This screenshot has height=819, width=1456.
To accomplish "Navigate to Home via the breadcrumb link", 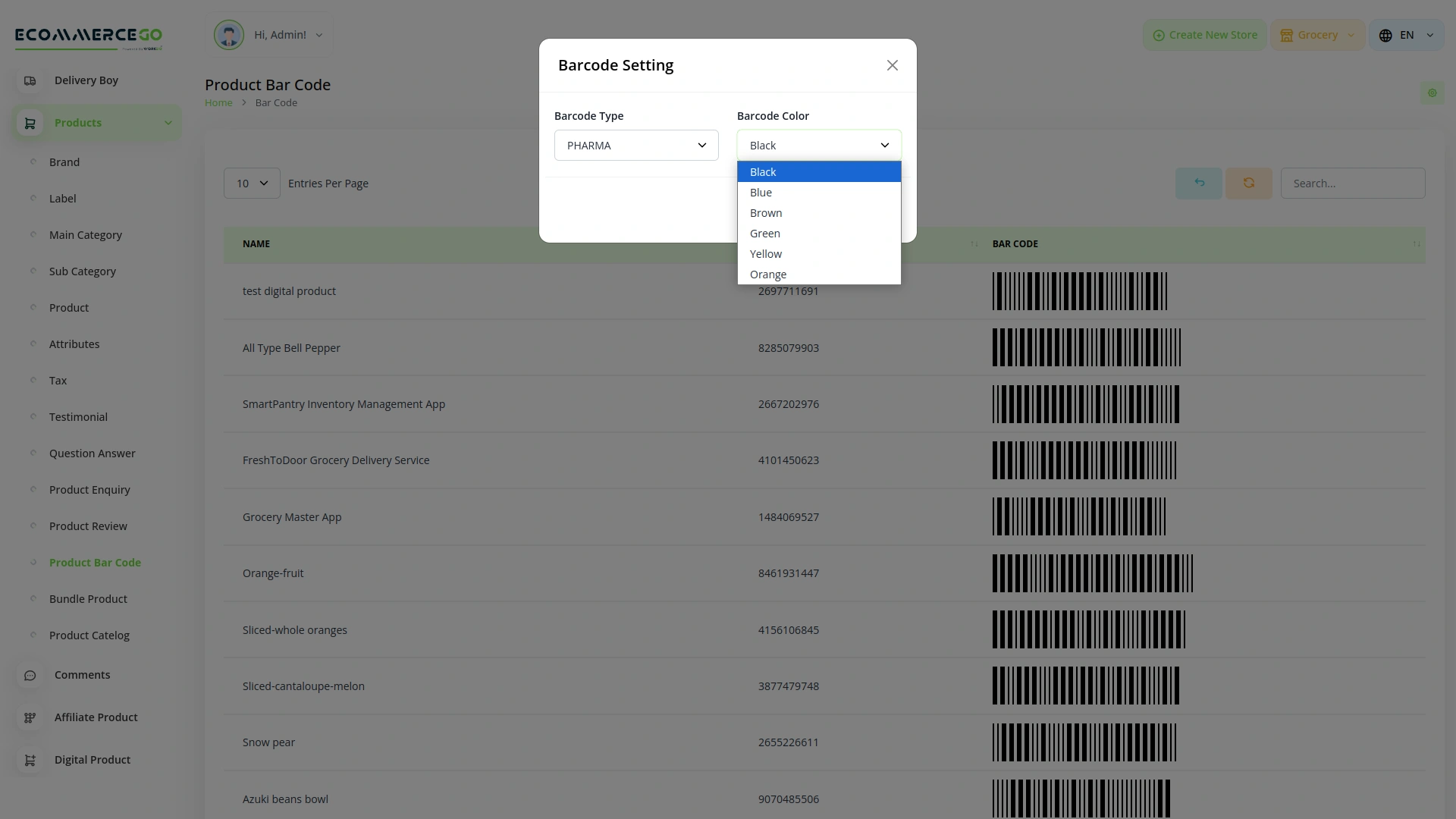I will pos(218,102).
